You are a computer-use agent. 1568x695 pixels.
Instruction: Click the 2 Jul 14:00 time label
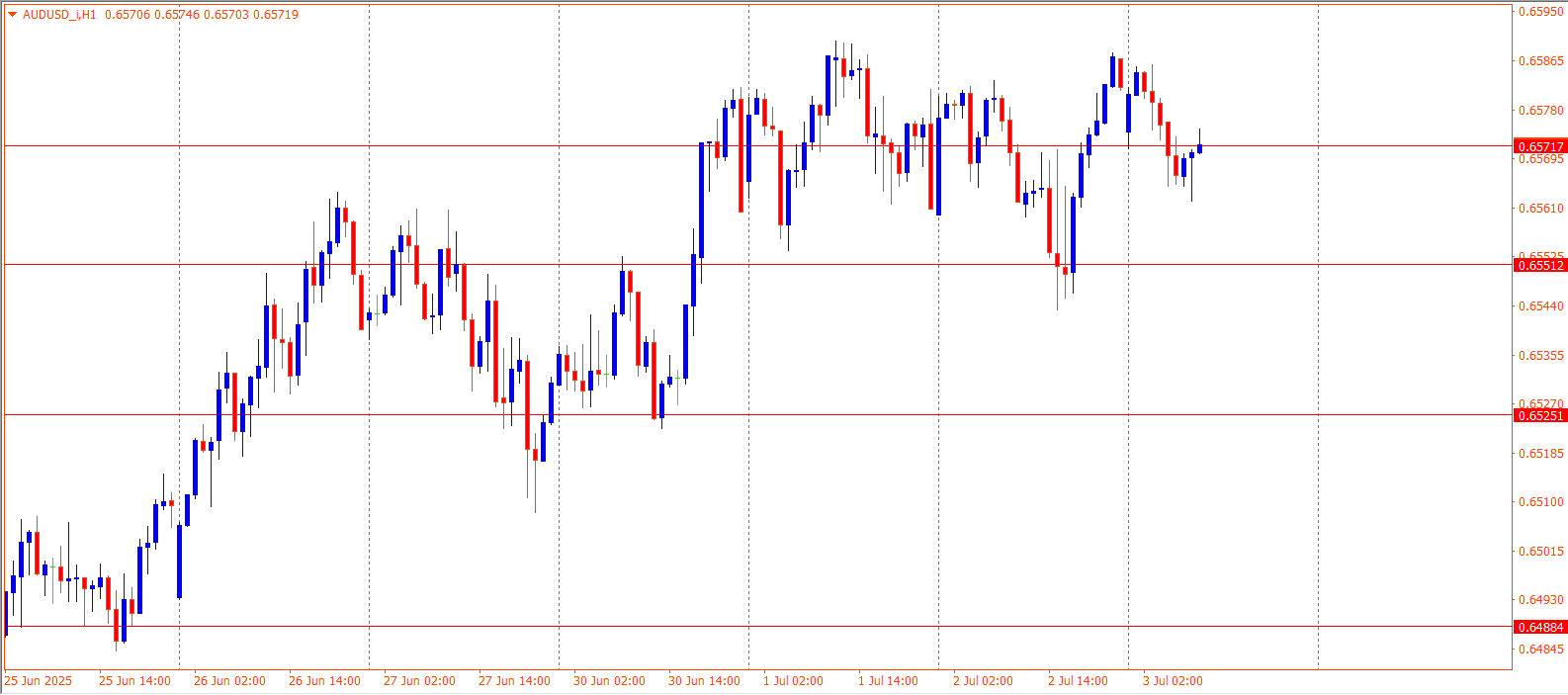[x=1078, y=681]
